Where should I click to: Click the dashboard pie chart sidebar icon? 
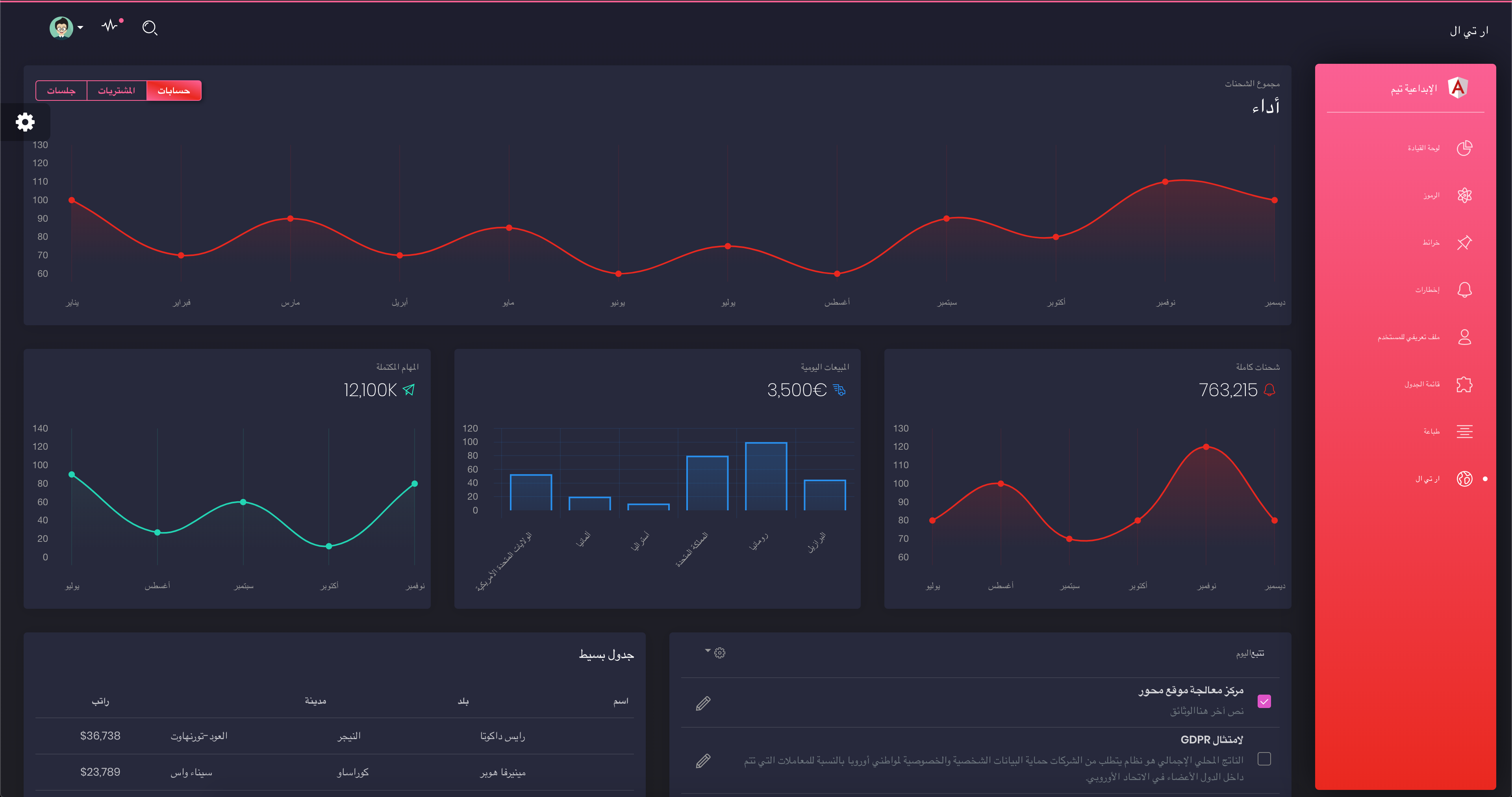coord(1464,148)
